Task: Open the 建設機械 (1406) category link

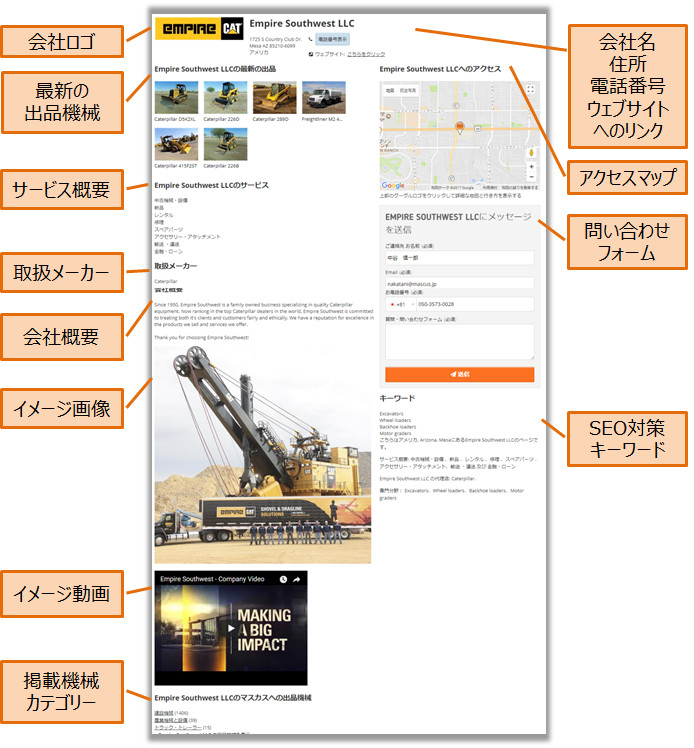Action: coord(164,713)
